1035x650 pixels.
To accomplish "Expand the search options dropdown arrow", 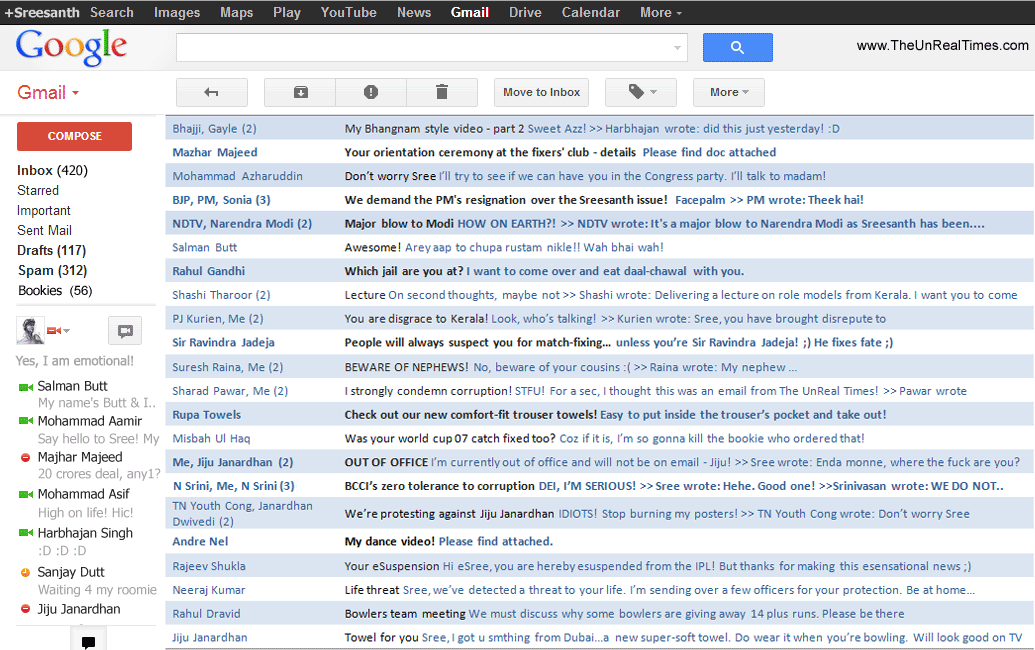I will pos(677,48).
